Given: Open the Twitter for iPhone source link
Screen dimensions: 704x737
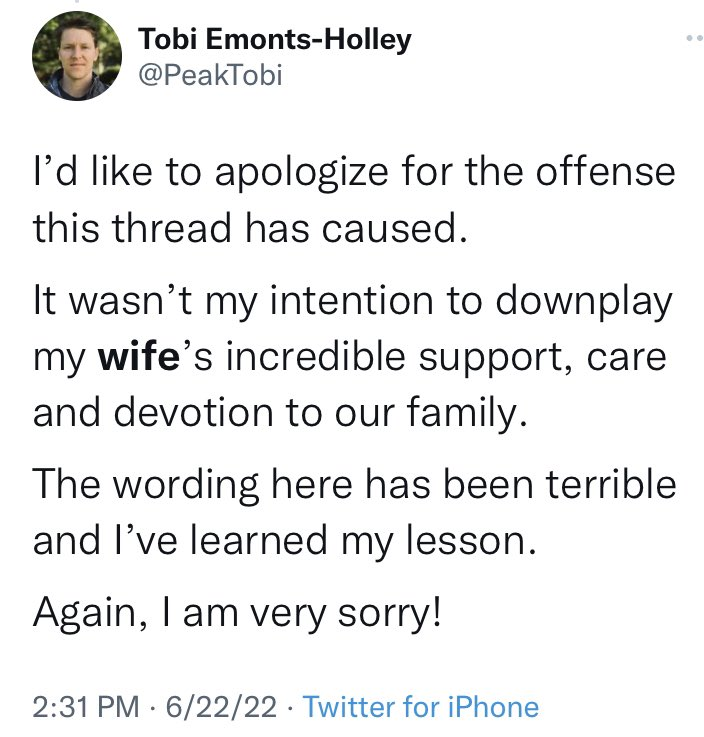Looking at the screenshot, I should [421, 706].
